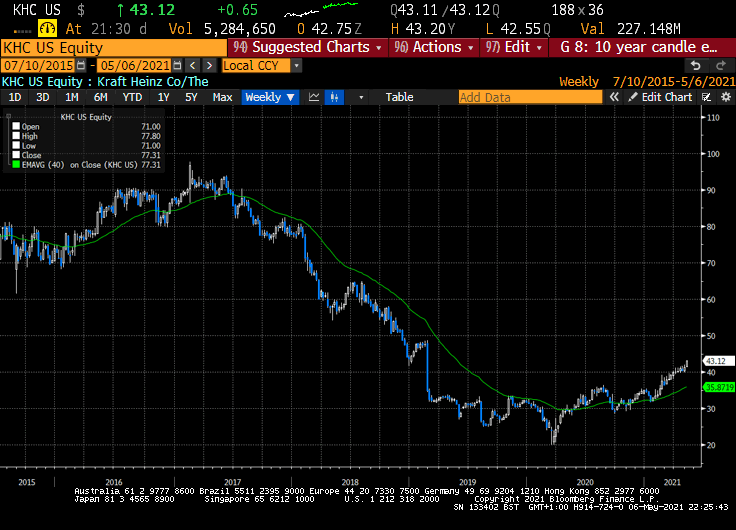Image resolution: width=736 pixels, height=530 pixels.
Task: Select the 5Y range tab
Action: click(x=191, y=97)
